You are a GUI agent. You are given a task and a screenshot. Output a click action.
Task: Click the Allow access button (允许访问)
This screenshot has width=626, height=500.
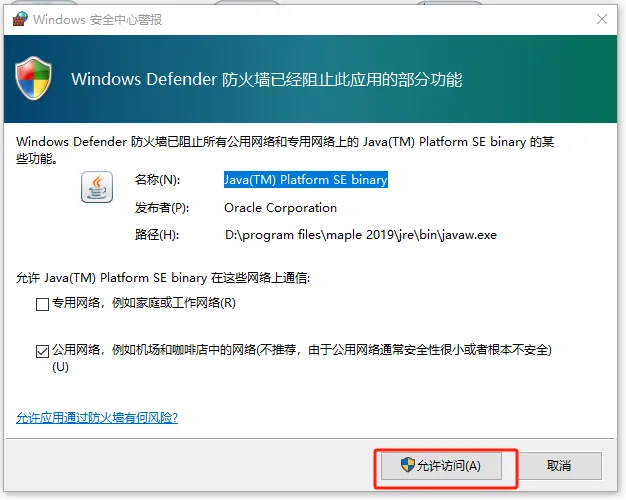441,466
